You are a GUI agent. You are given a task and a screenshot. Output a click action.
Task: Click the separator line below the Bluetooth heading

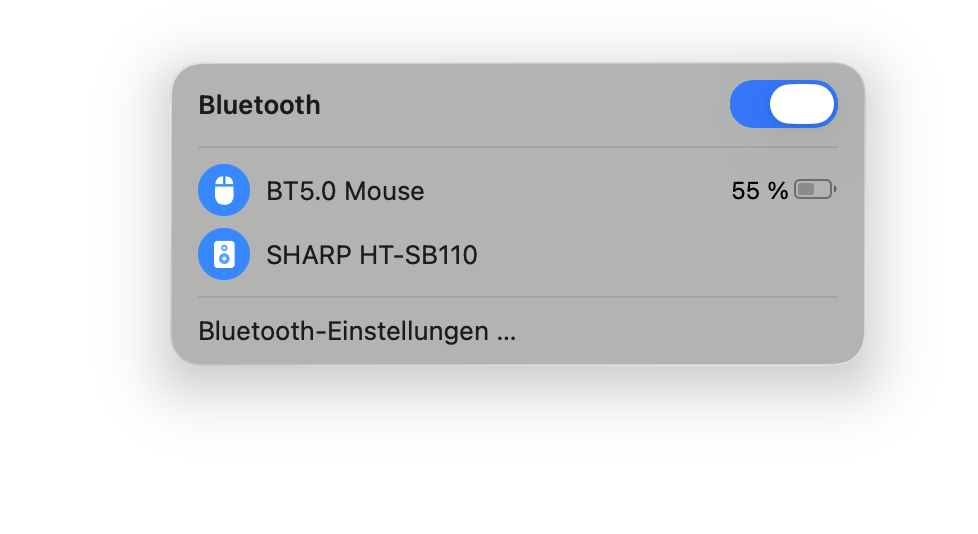pyautogui.click(x=517, y=147)
